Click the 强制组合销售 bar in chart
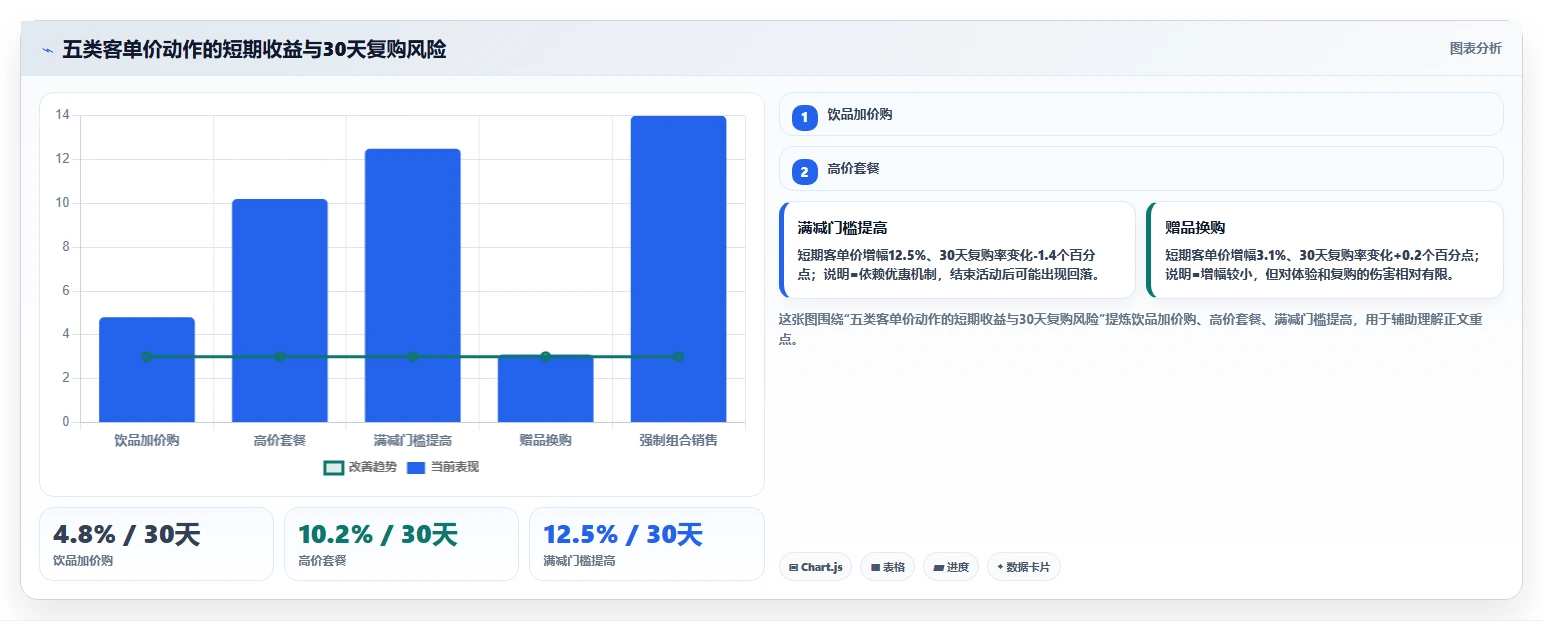This screenshot has width=1543, height=621. coord(678,269)
